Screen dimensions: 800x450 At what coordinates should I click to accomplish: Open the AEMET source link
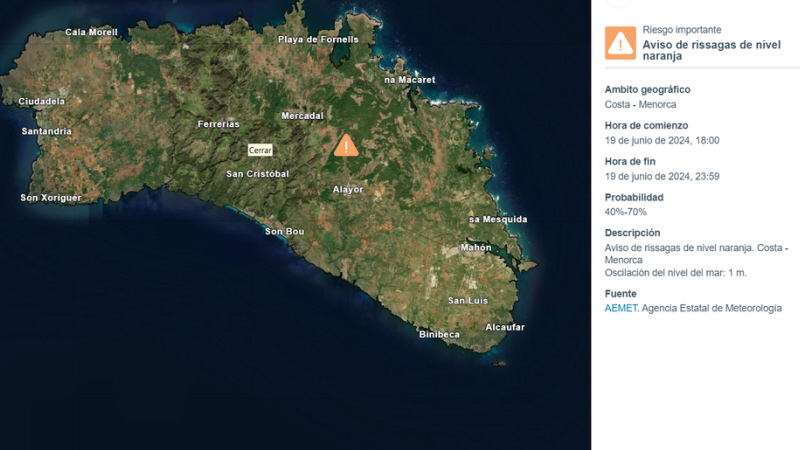(620, 308)
